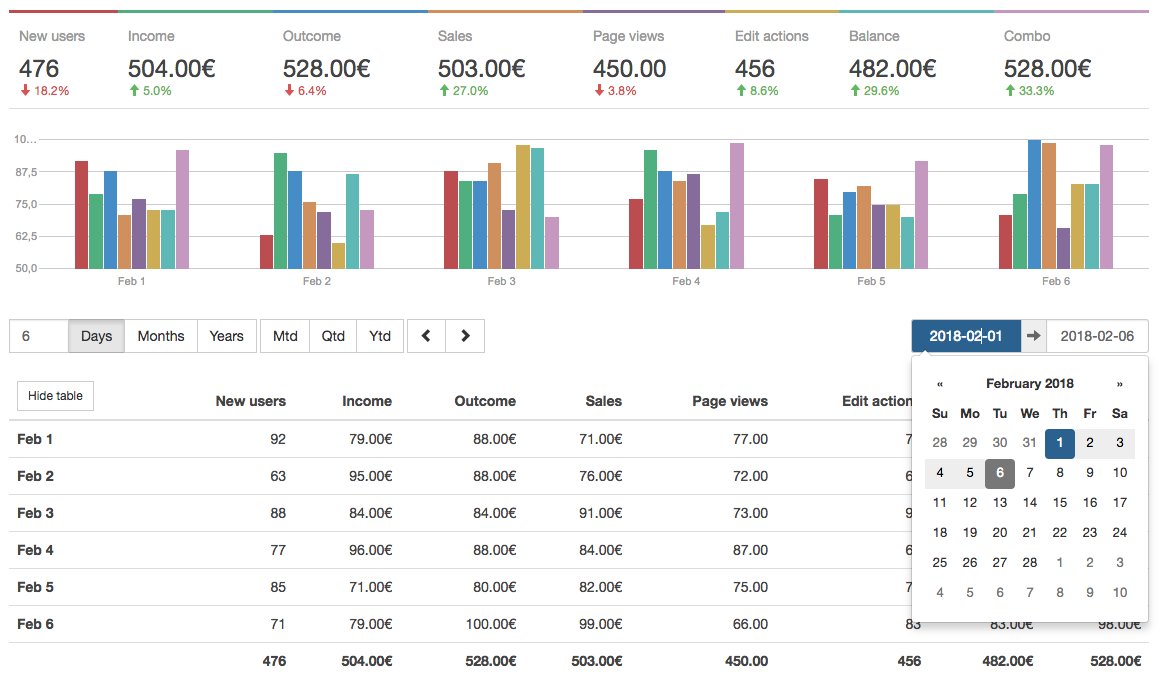Click the red New users bar for Feb 1
The image size is (1163, 684).
coord(82,215)
